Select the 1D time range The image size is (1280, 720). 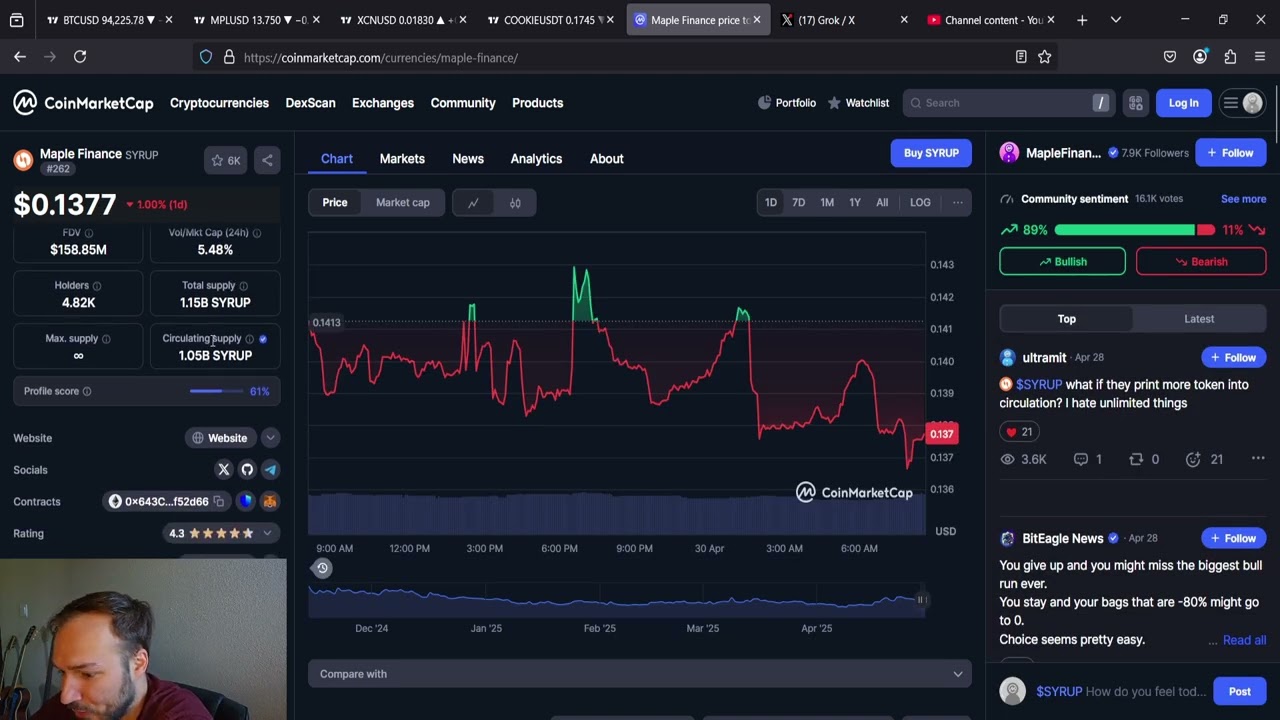pyautogui.click(x=771, y=203)
